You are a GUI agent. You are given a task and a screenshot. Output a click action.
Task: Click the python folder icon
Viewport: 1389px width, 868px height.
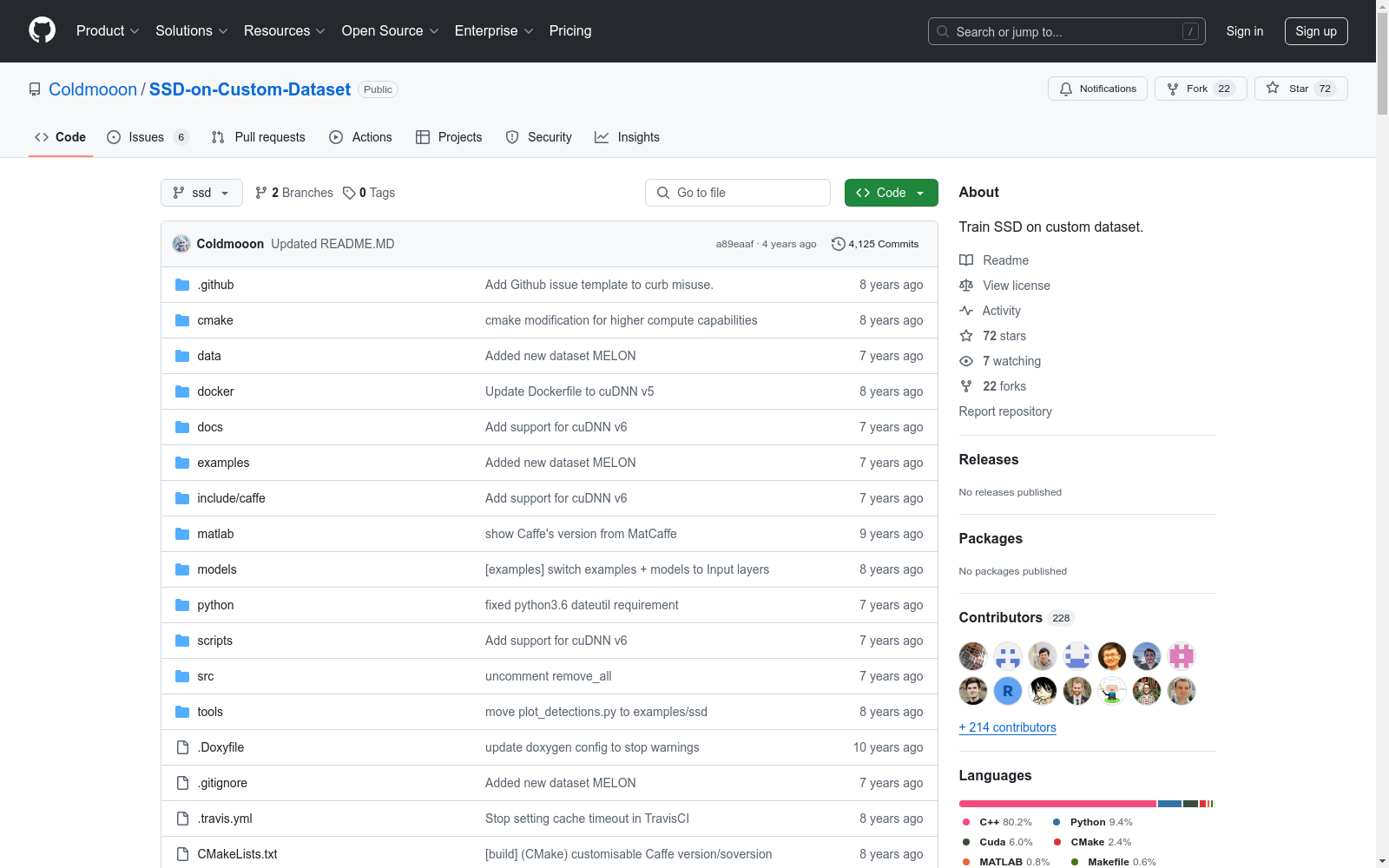point(182,605)
